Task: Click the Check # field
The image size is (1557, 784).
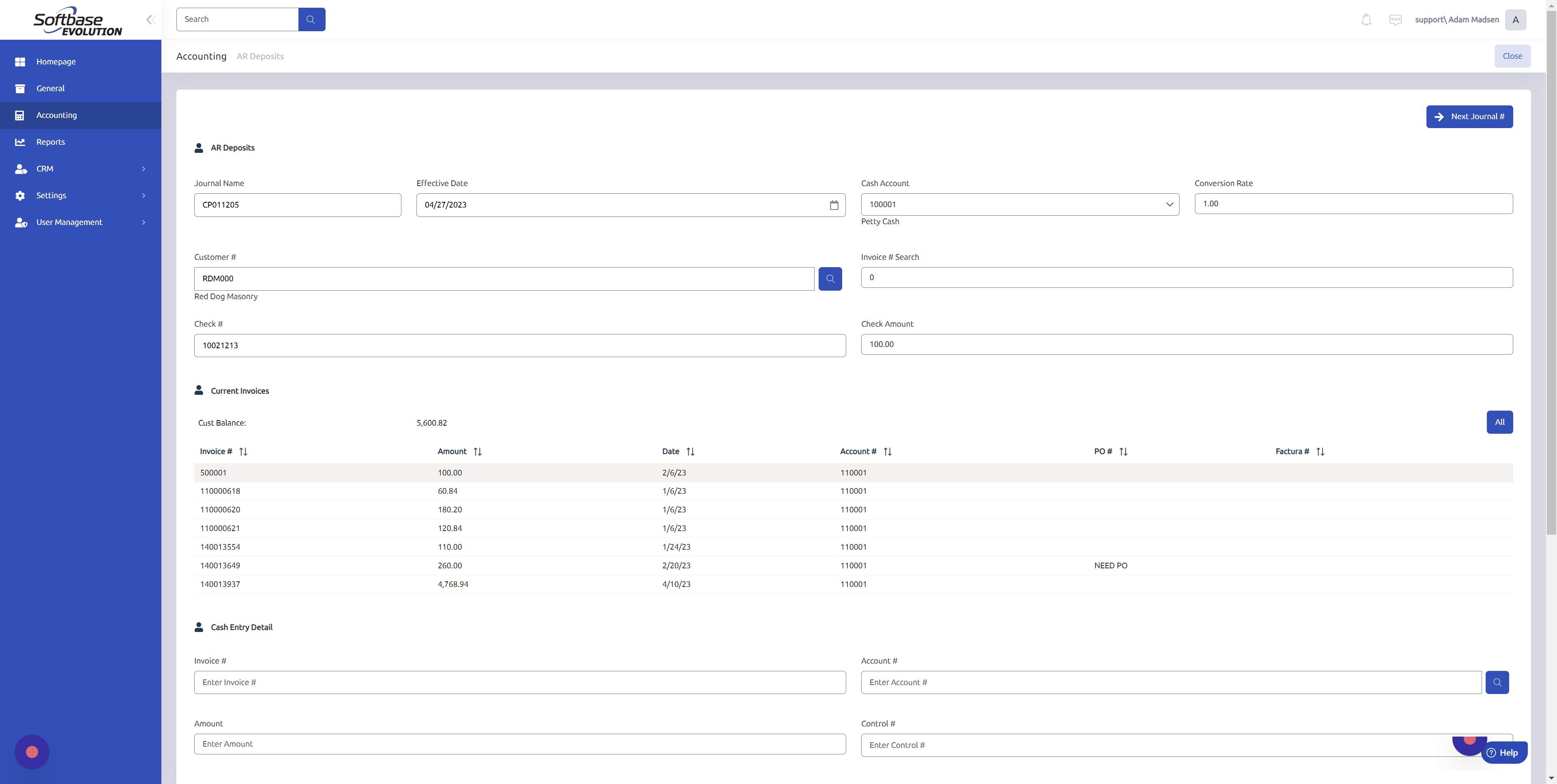Action: 520,346
